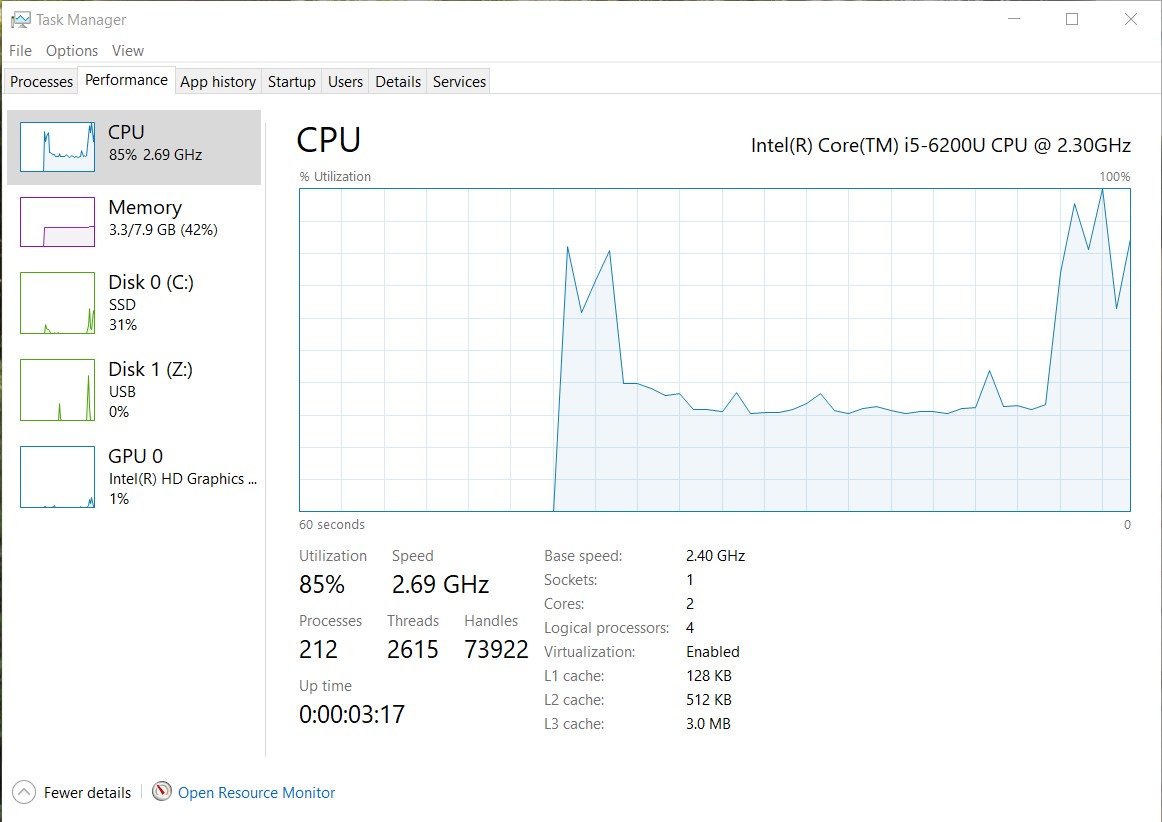
Task: Click the Fewer details label
Action: (87, 792)
